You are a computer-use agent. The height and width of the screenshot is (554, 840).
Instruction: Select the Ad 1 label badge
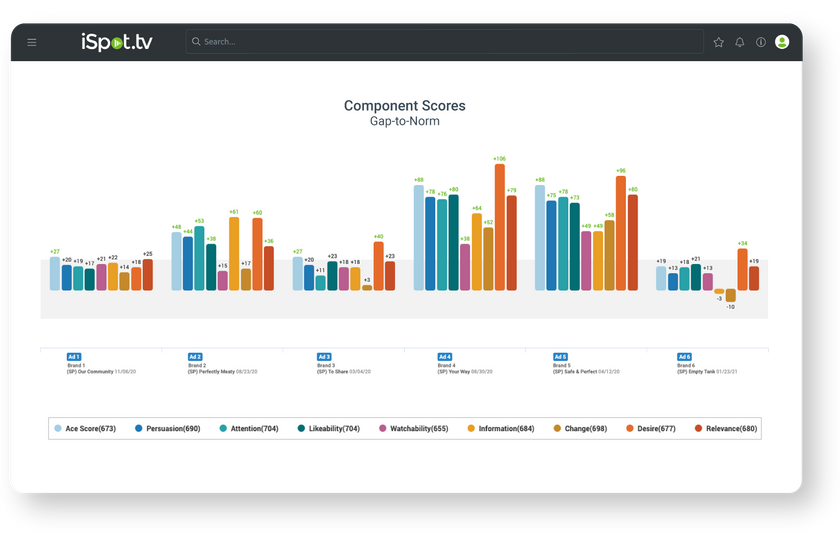[73, 357]
